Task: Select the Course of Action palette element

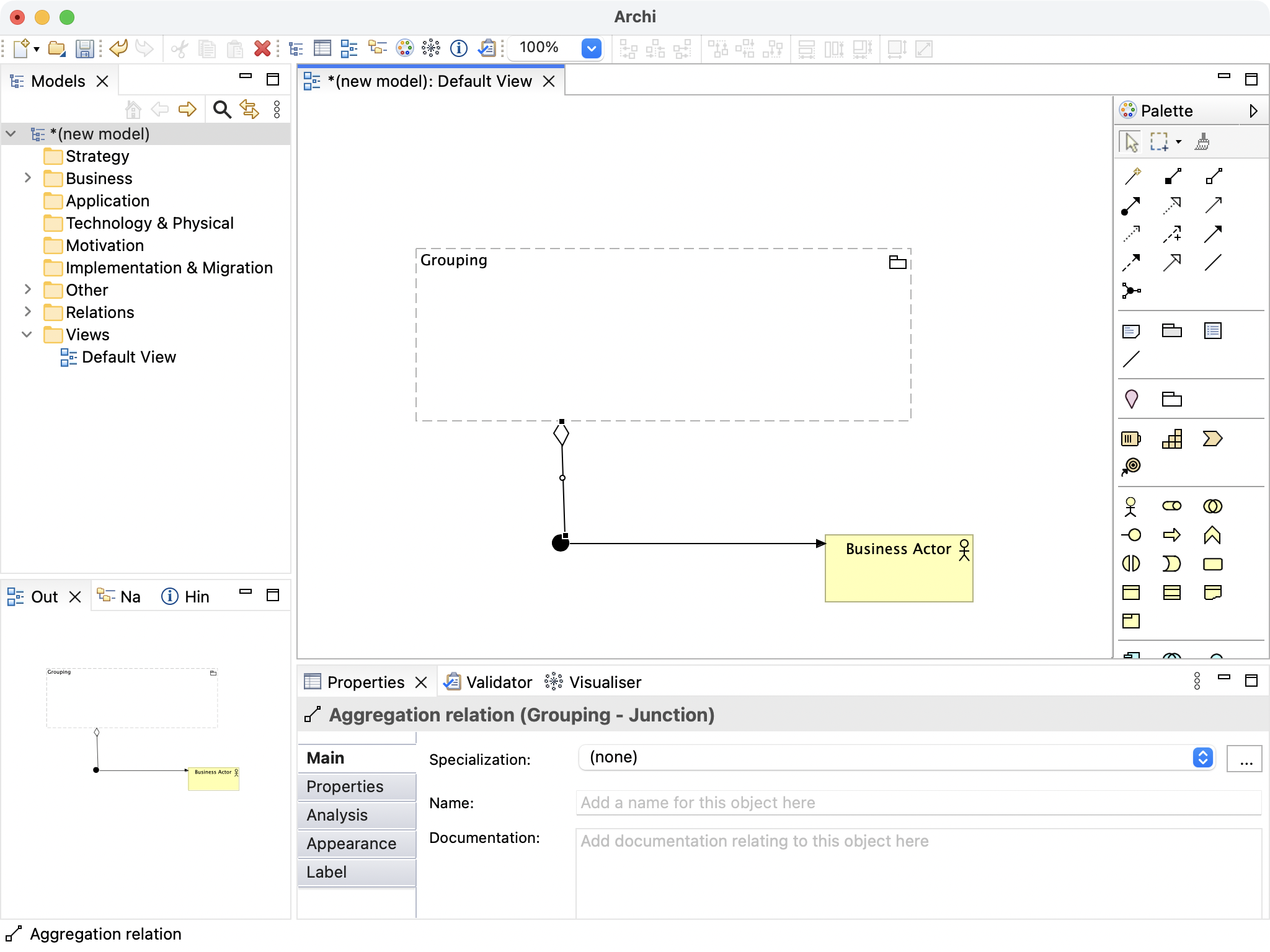Action: (x=1131, y=467)
